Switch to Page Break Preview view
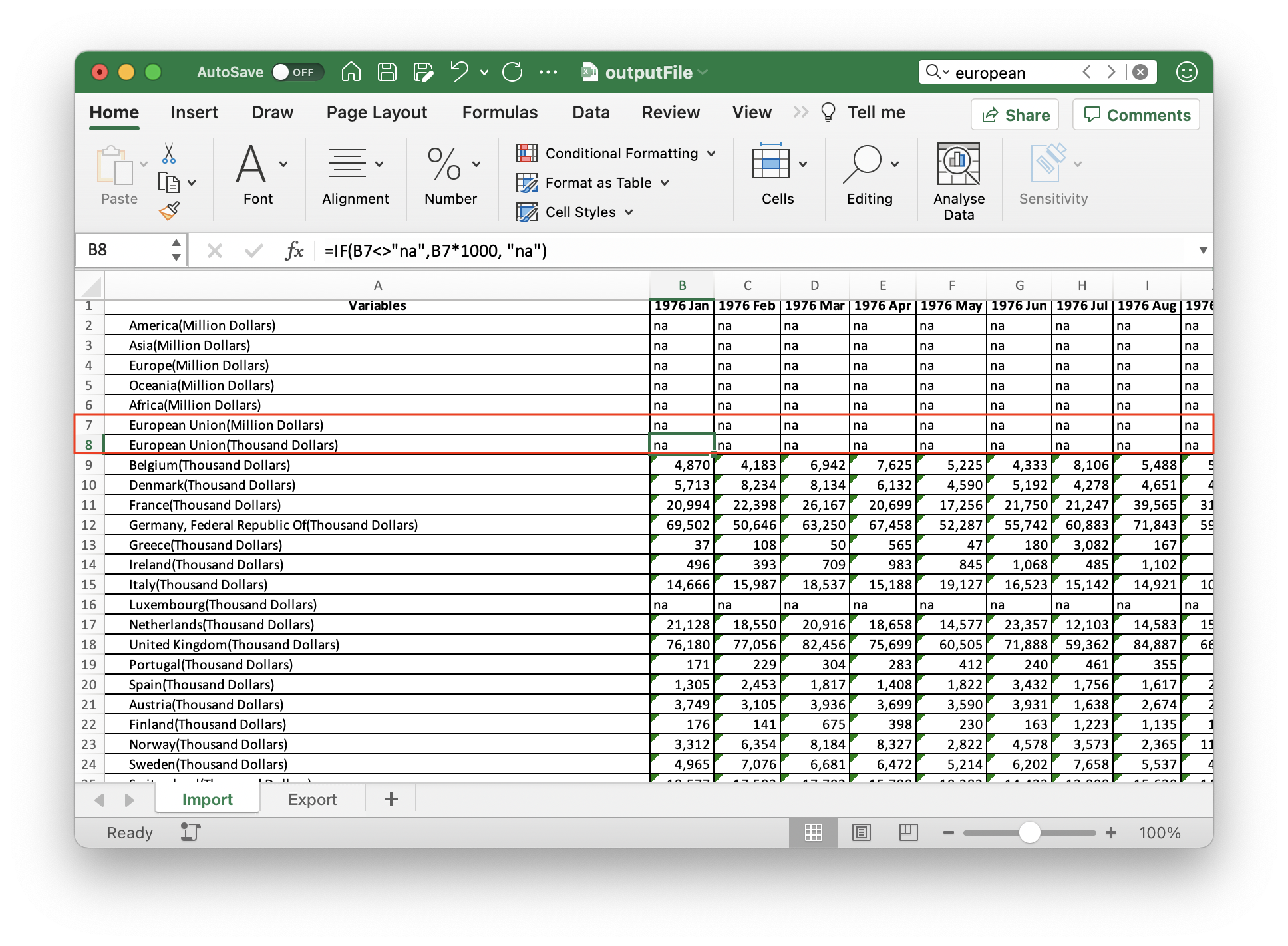The width and height of the screenshot is (1288, 946). pyautogui.click(x=908, y=832)
